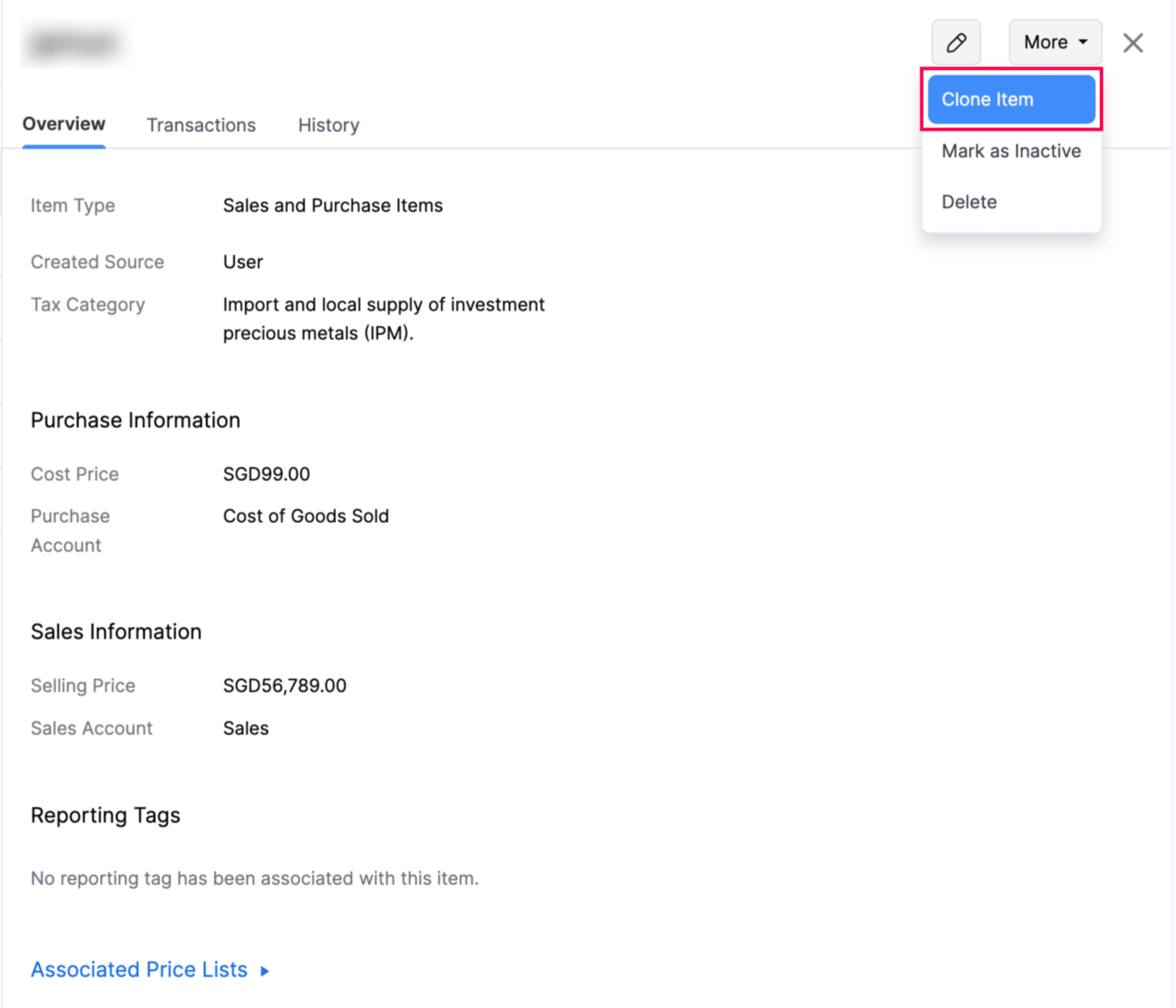Click the SGD99.00 cost price value
The width and height of the screenshot is (1176, 1008).
(x=266, y=474)
